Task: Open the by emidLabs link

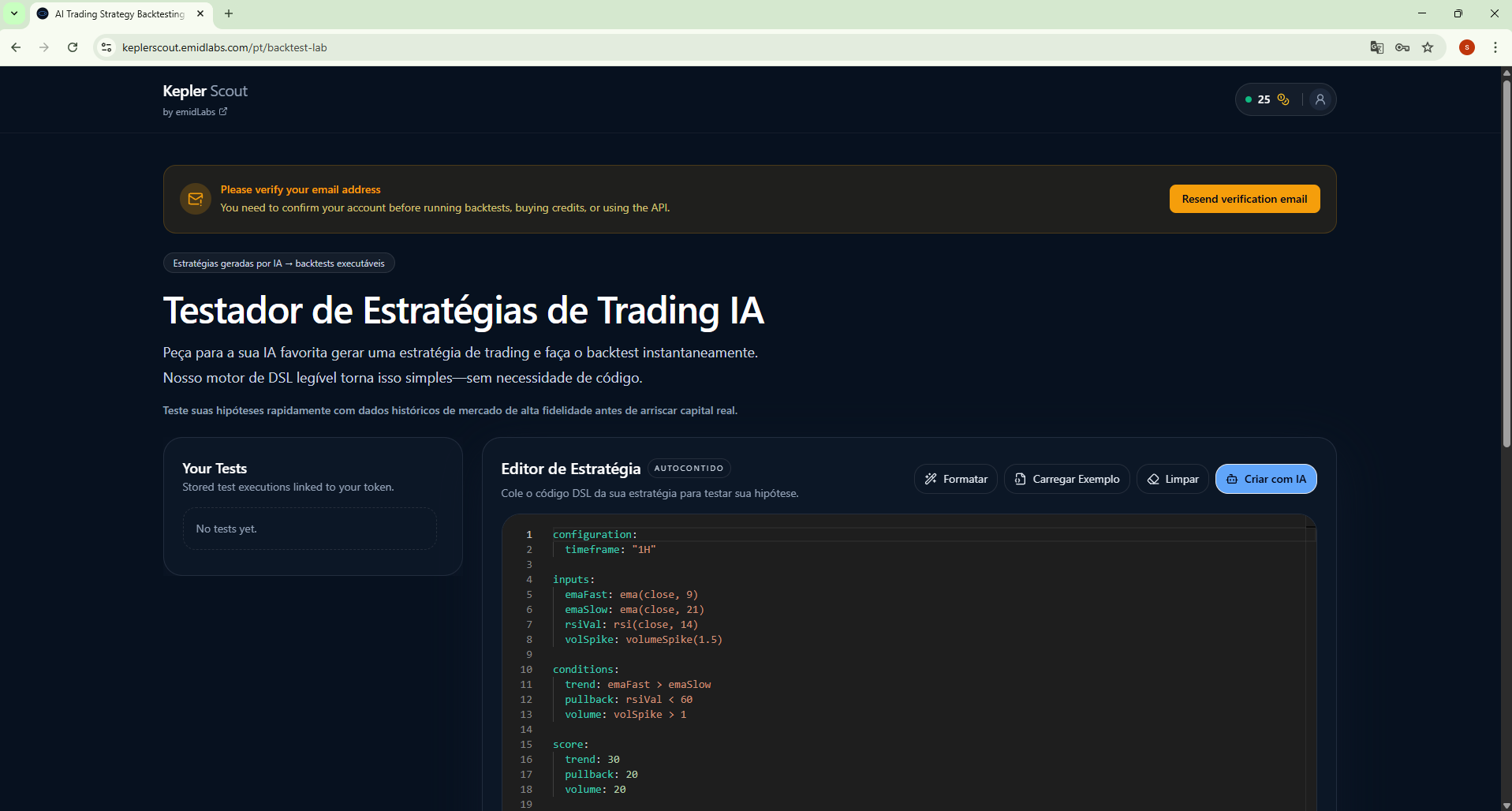Action: [x=195, y=112]
